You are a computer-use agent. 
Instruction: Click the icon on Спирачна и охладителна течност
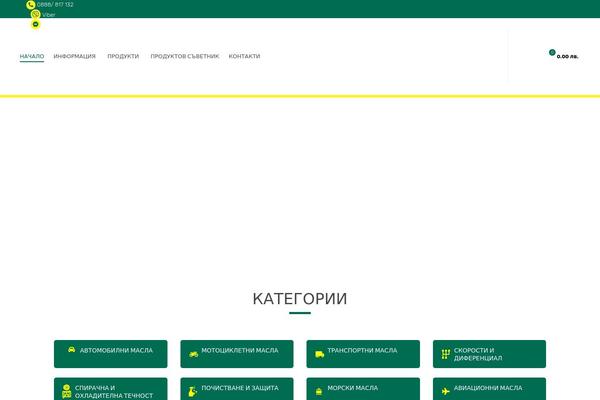pos(67,392)
